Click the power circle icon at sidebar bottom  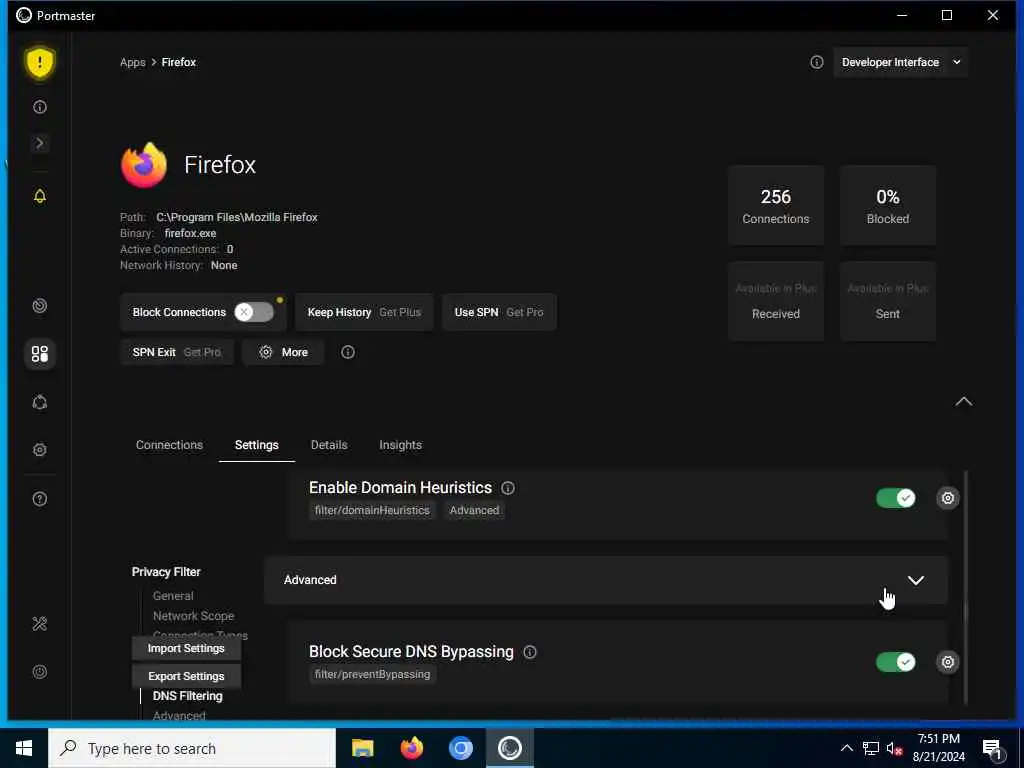click(x=40, y=672)
